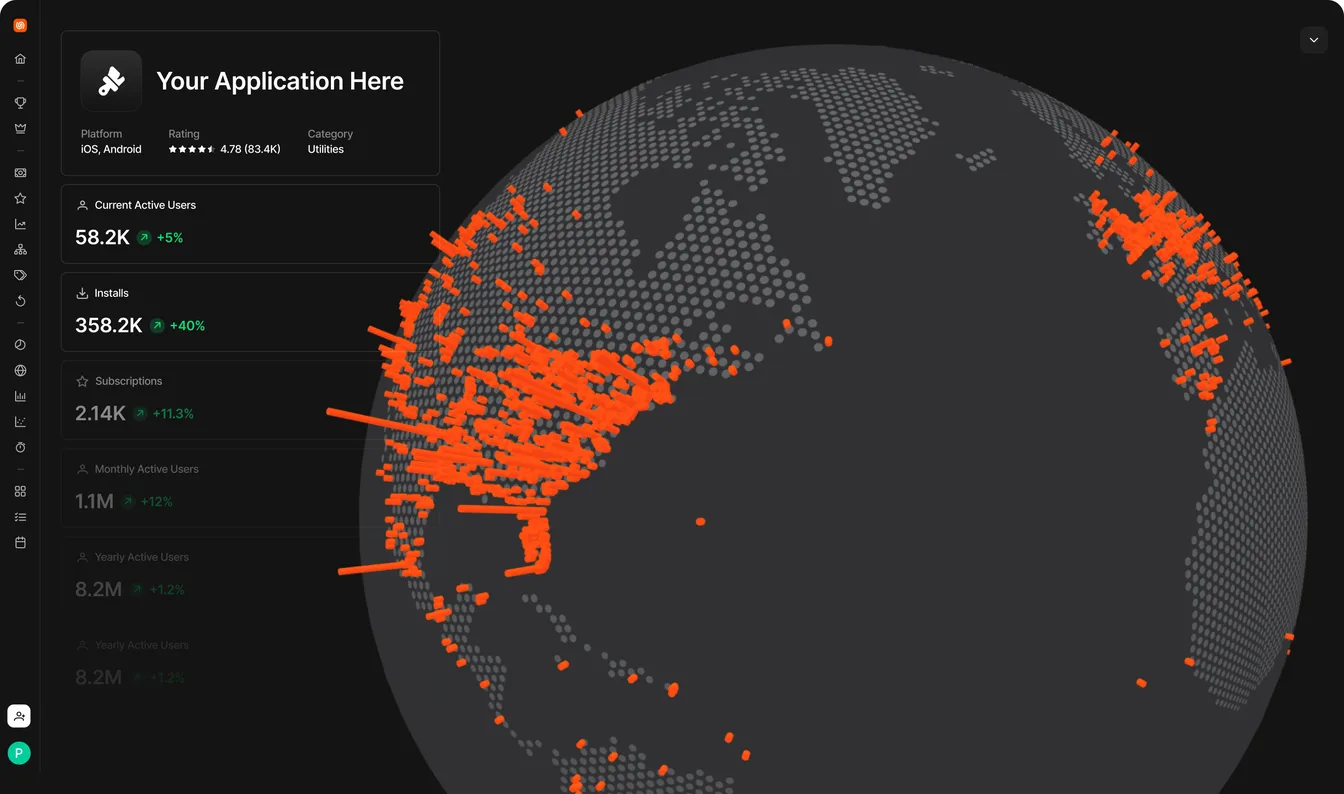This screenshot has height=794, width=1344.
Task: Open the checklist icon in sidebar
Action: tap(20, 517)
